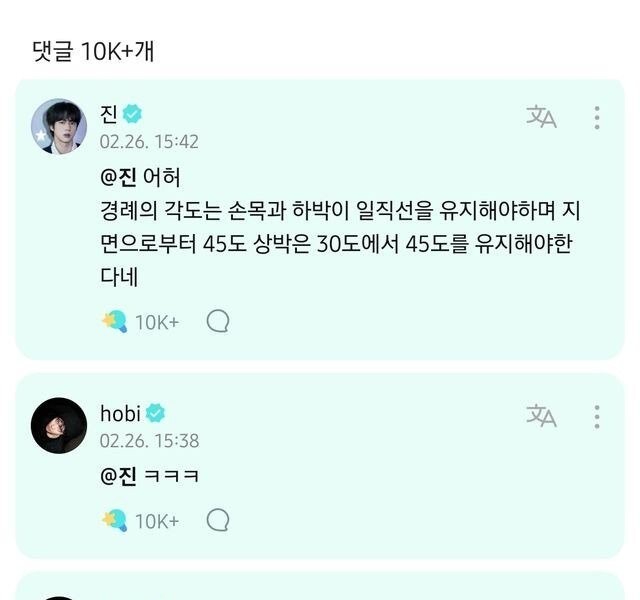Image resolution: width=640 pixels, height=600 pixels.
Task: Click the 10K+ like count on hobi's comment
Action: pos(157,521)
